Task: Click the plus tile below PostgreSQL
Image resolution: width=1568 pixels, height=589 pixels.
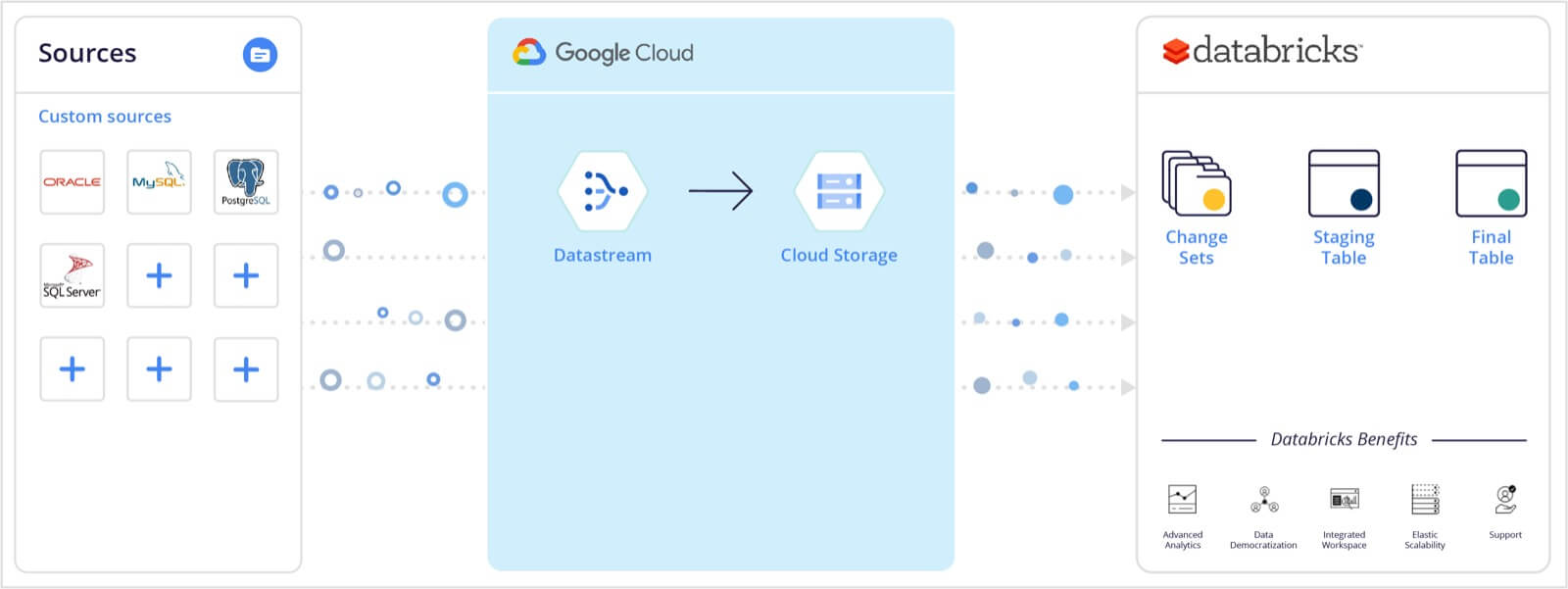Action: 246,275
